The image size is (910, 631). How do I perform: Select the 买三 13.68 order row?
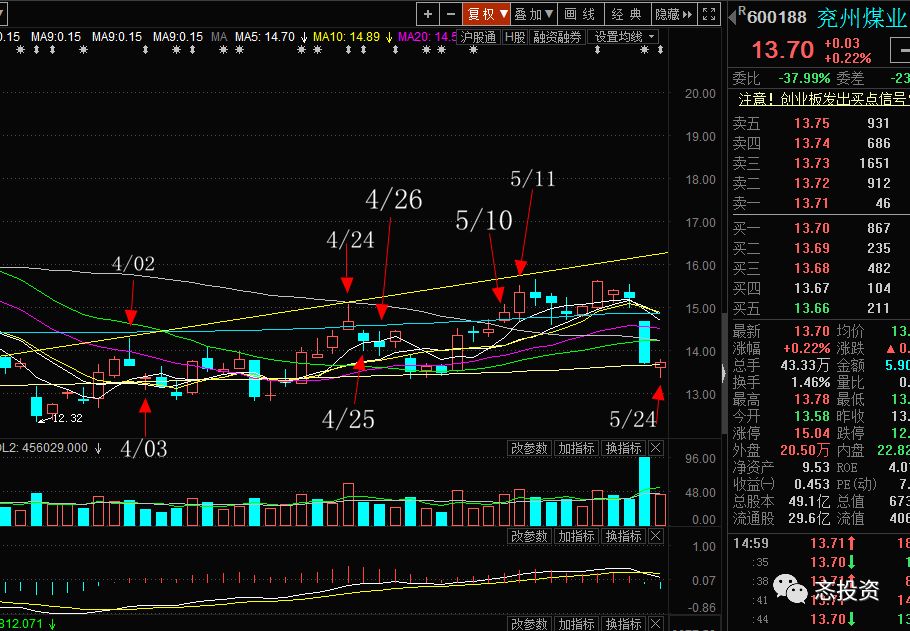[818, 268]
